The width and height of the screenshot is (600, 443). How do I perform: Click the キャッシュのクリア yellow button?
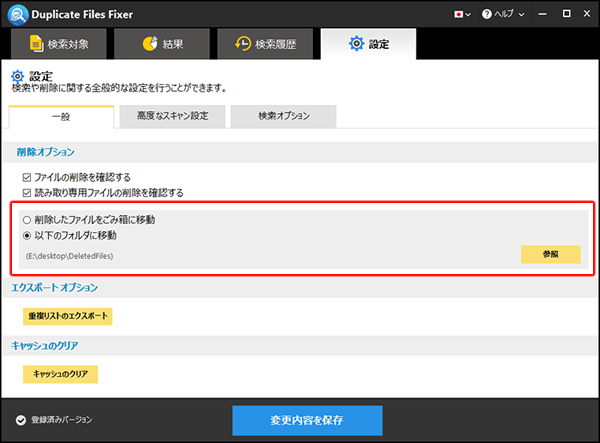tap(60, 374)
